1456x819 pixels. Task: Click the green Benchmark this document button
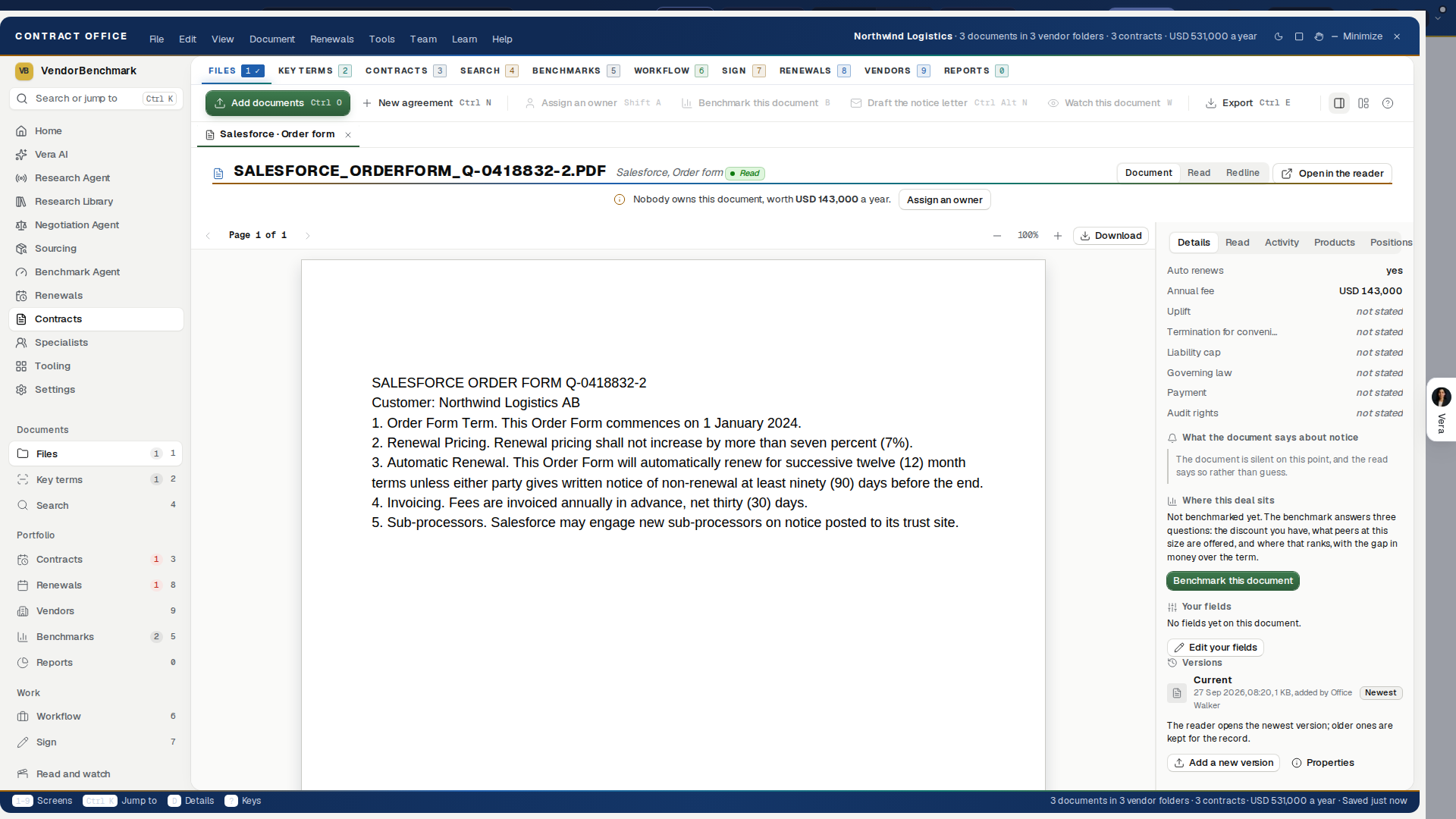coord(1232,581)
